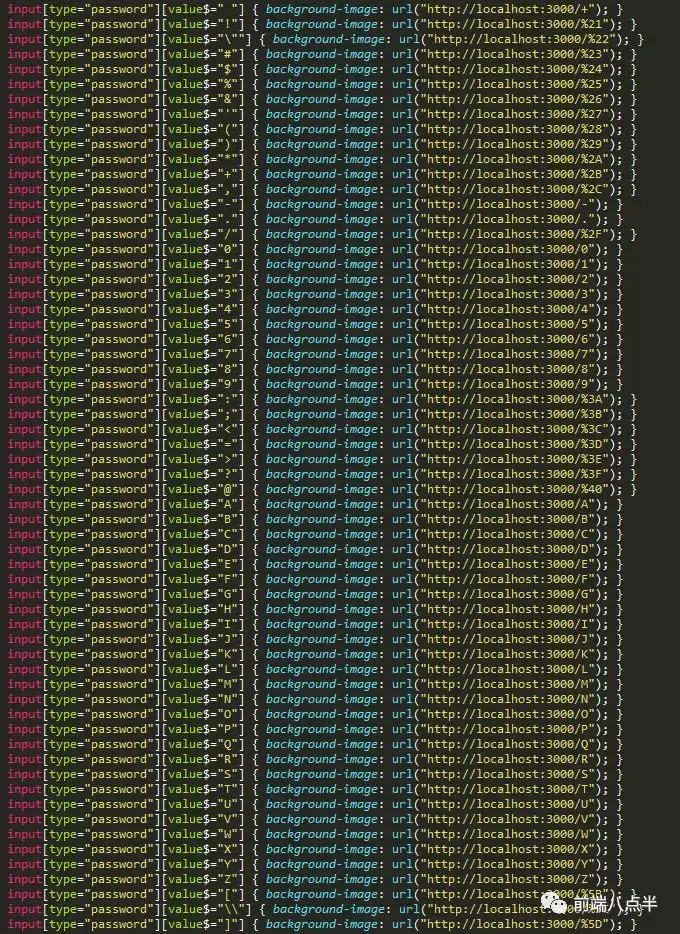680x934 pixels.
Task: Click the URL ending in /%24
Action: click(x=513, y=69)
